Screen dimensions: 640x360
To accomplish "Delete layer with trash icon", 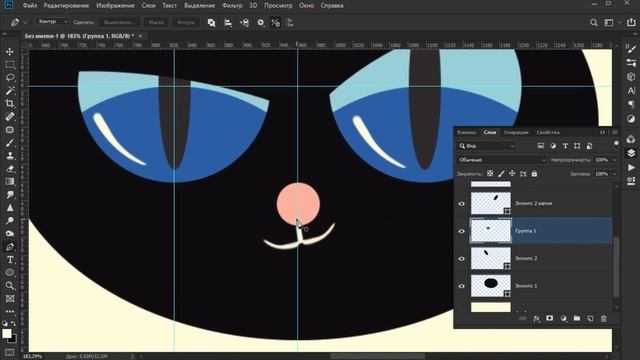I will click(604, 318).
